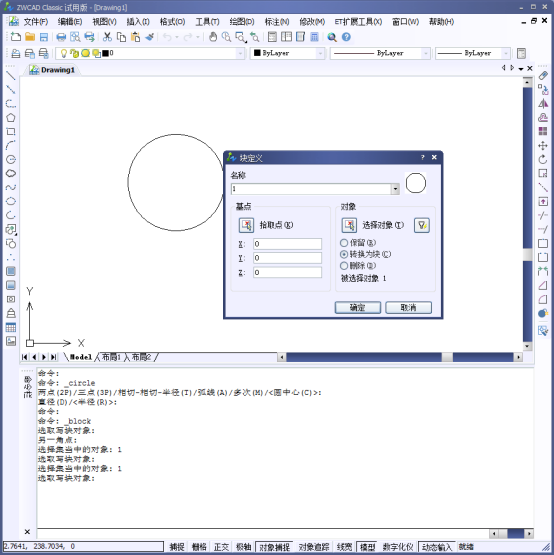Expand the block name dropdown

click(x=395, y=189)
